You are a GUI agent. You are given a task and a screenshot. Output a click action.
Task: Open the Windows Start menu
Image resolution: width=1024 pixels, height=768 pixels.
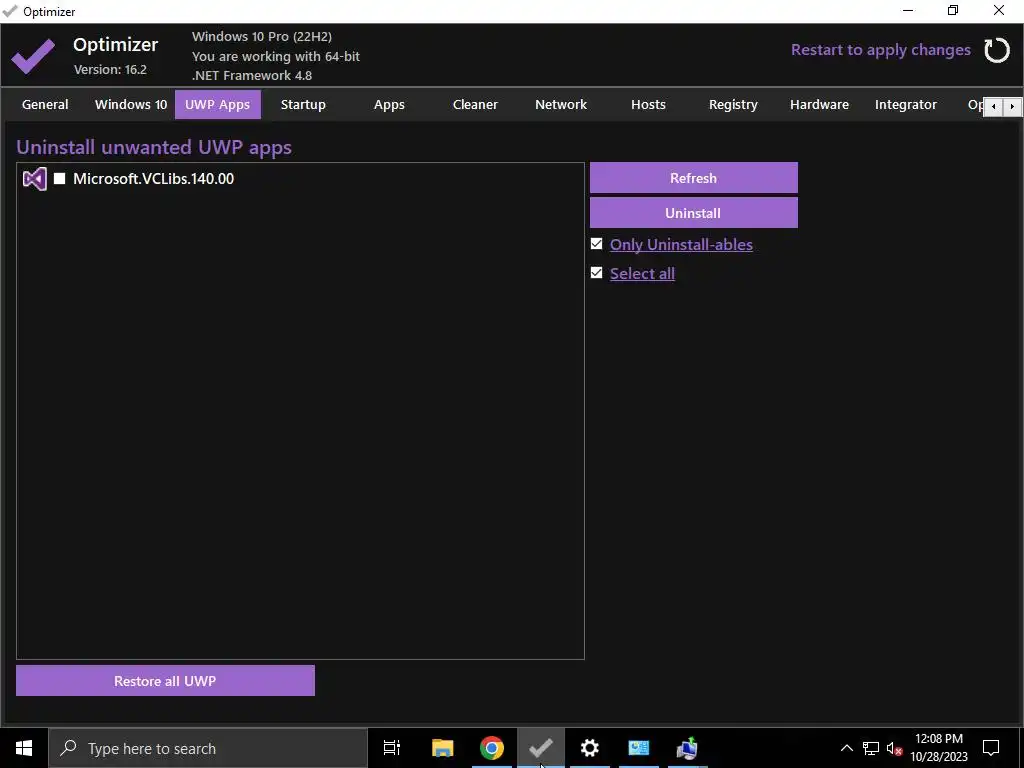(x=24, y=748)
